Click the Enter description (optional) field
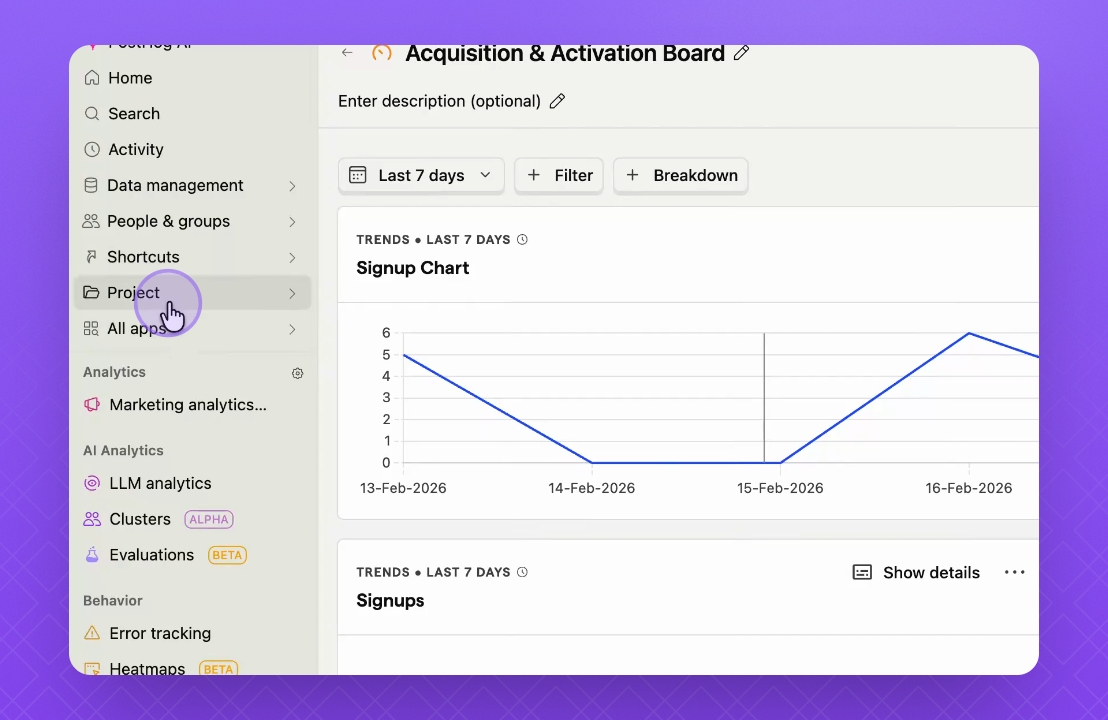The image size is (1108, 720). point(439,101)
